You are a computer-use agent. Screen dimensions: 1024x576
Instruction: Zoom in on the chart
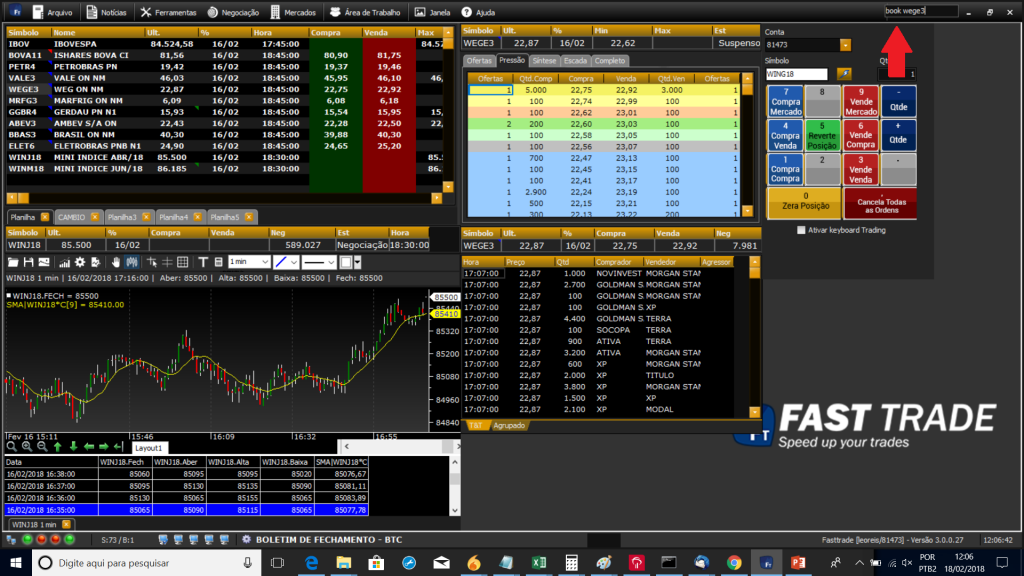(27, 447)
